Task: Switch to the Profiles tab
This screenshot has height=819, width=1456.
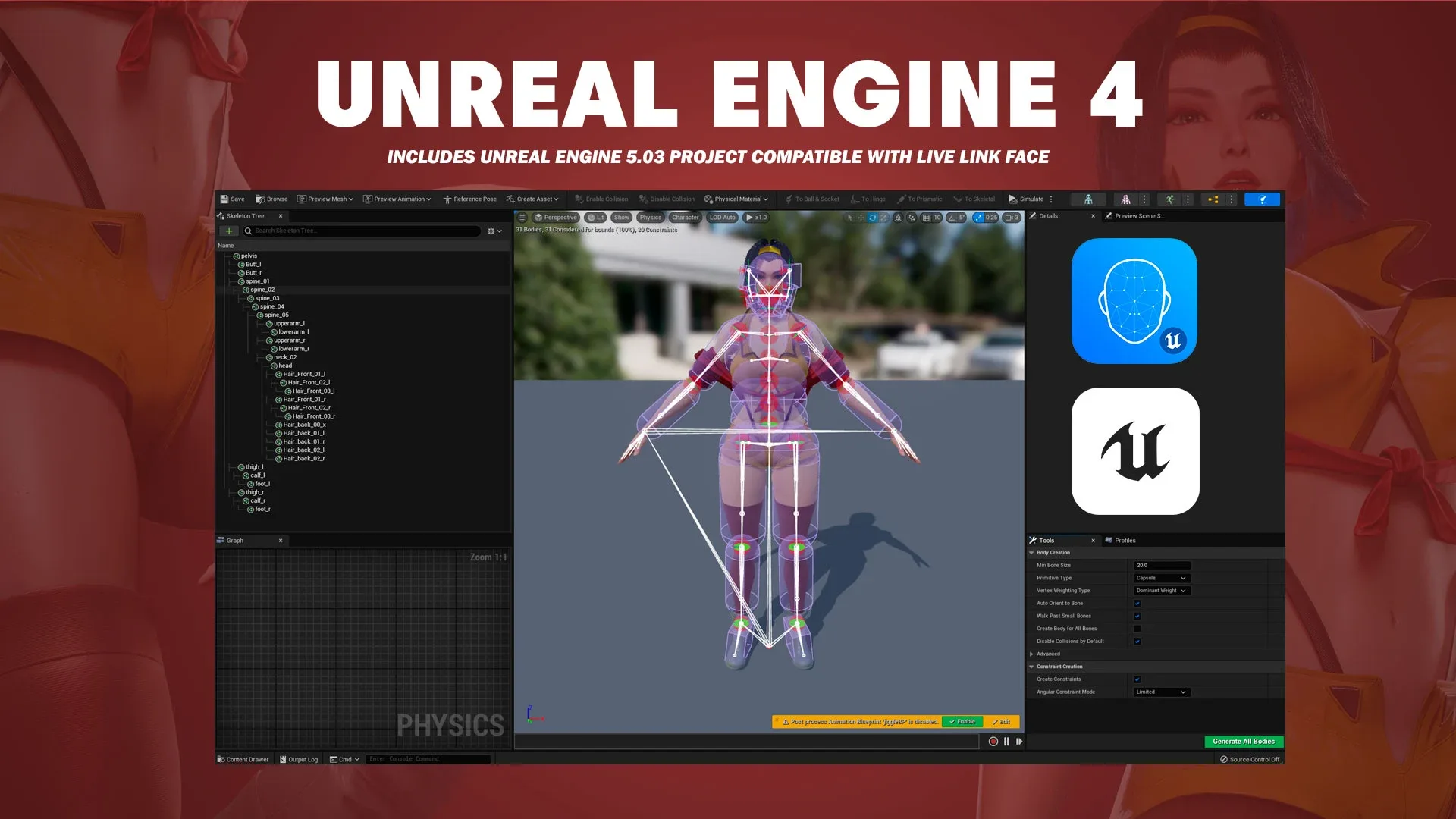Action: (x=1124, y=541)
